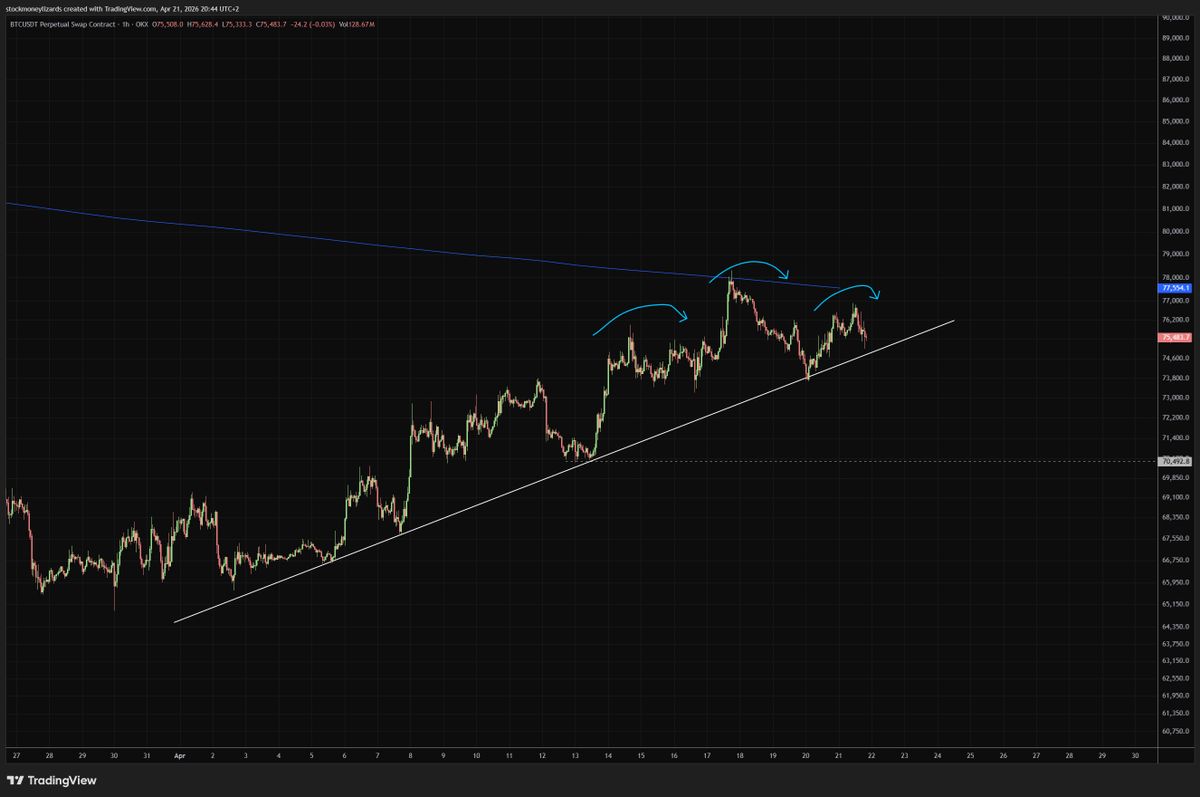Image resolution: width=1200 pixels, height=797 pixels.
Task: Select the gray 70,492.8 price label
Action: point(1174,461)
